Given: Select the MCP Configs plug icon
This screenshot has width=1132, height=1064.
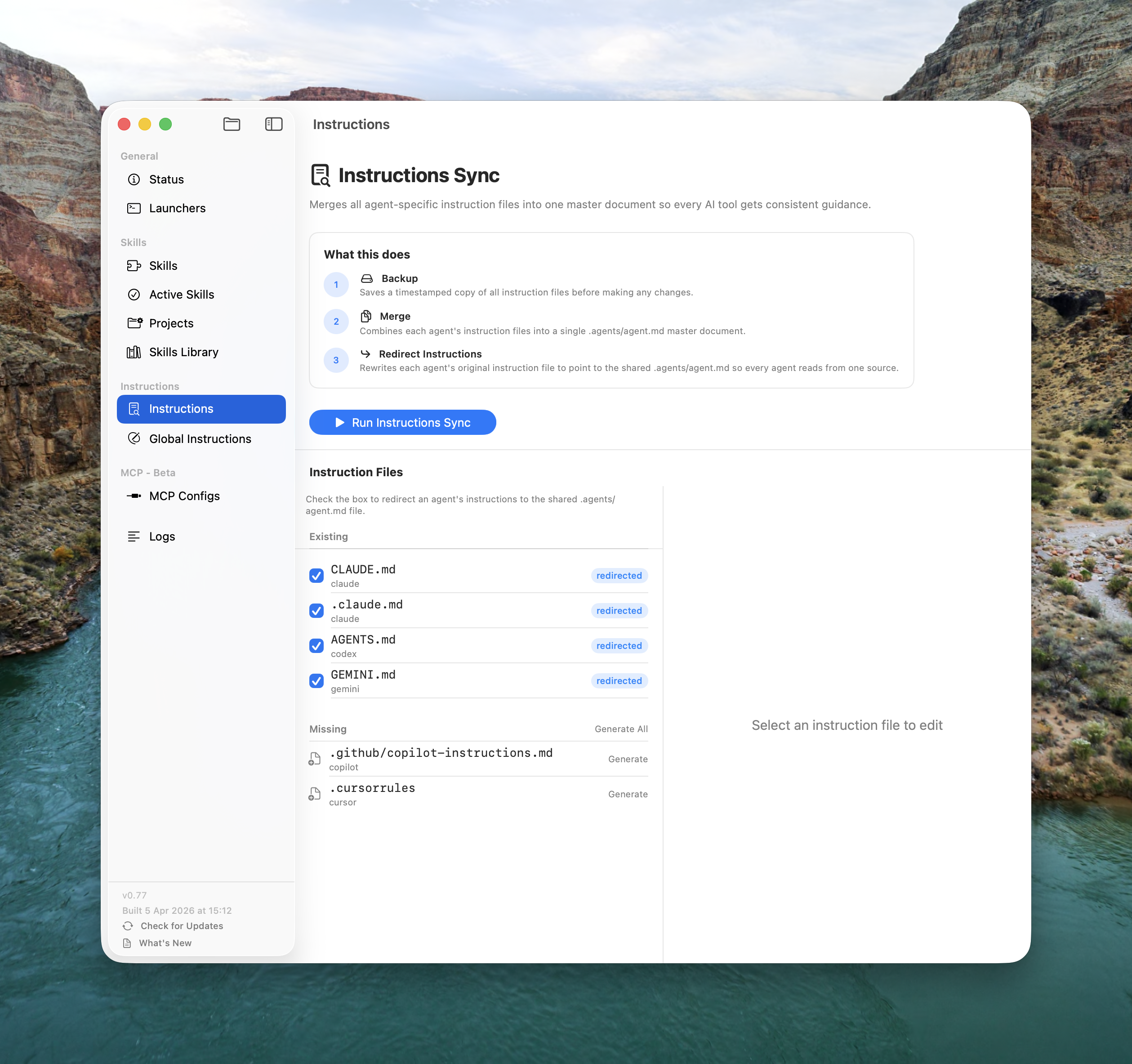Looking at the screenshot, I should tap(134, 496).
